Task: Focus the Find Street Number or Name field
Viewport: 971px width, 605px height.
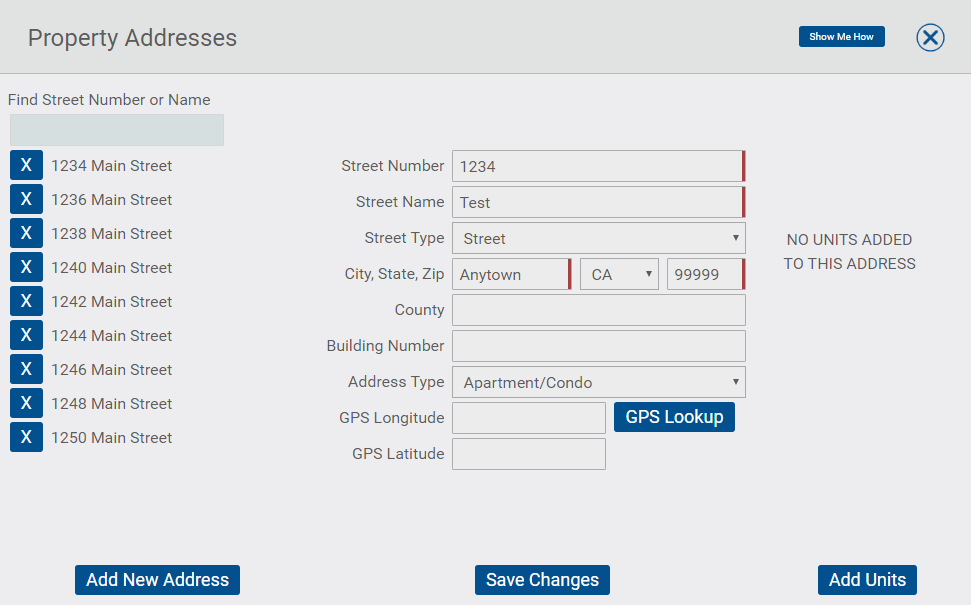Action: click(117, 130)
